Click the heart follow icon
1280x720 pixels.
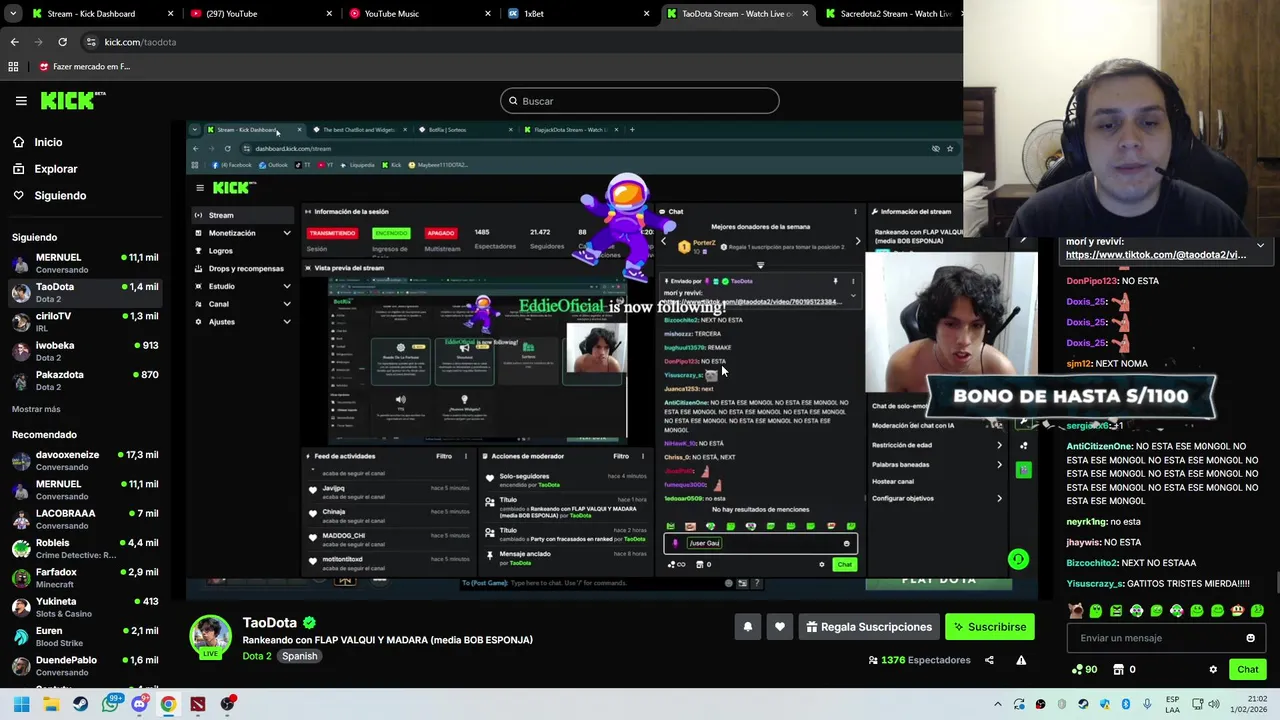[780, 627]
